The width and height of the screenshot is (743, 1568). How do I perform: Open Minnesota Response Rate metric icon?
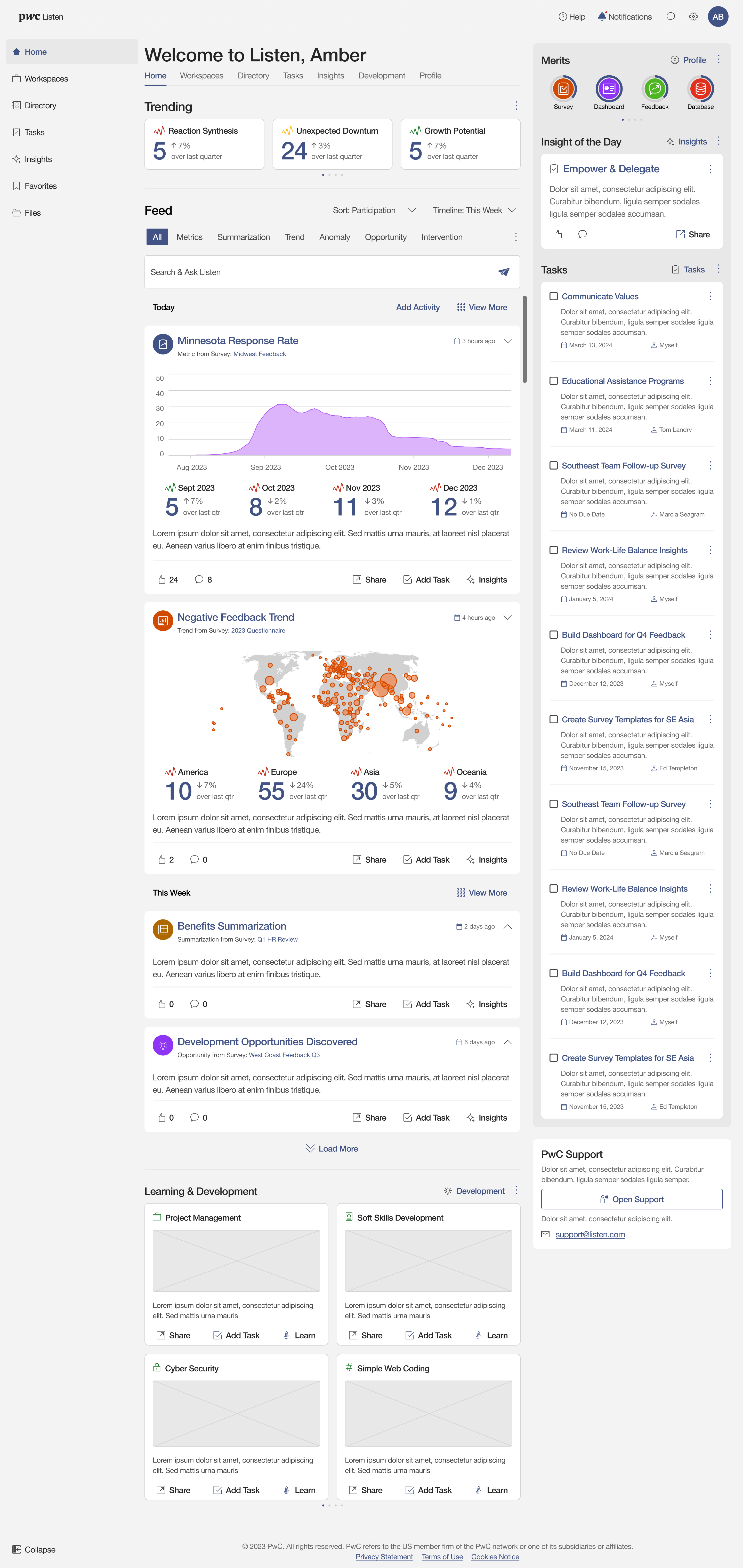pyautogui.click(x=163, y=344)
